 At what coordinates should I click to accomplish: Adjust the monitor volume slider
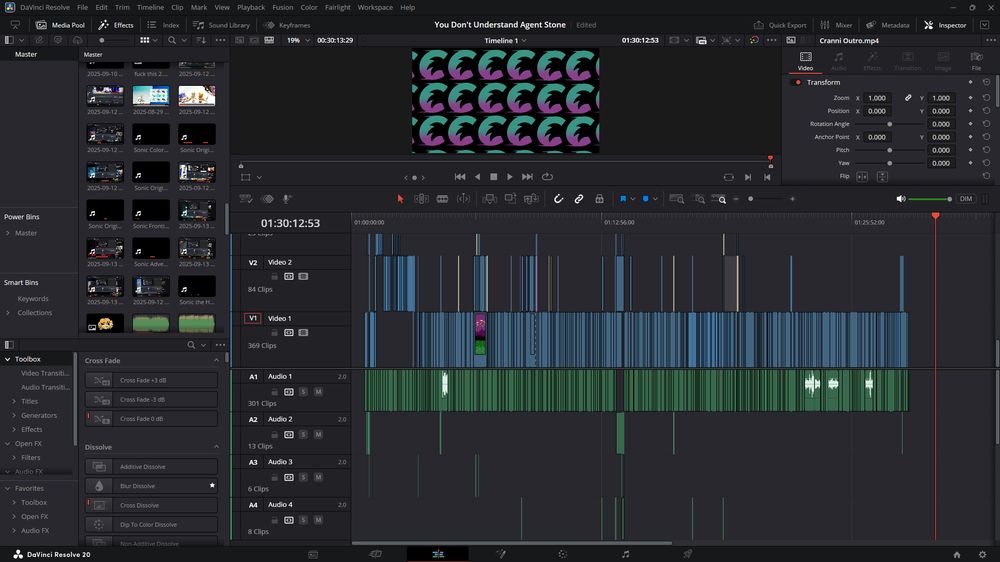click(x=930, y=199)
